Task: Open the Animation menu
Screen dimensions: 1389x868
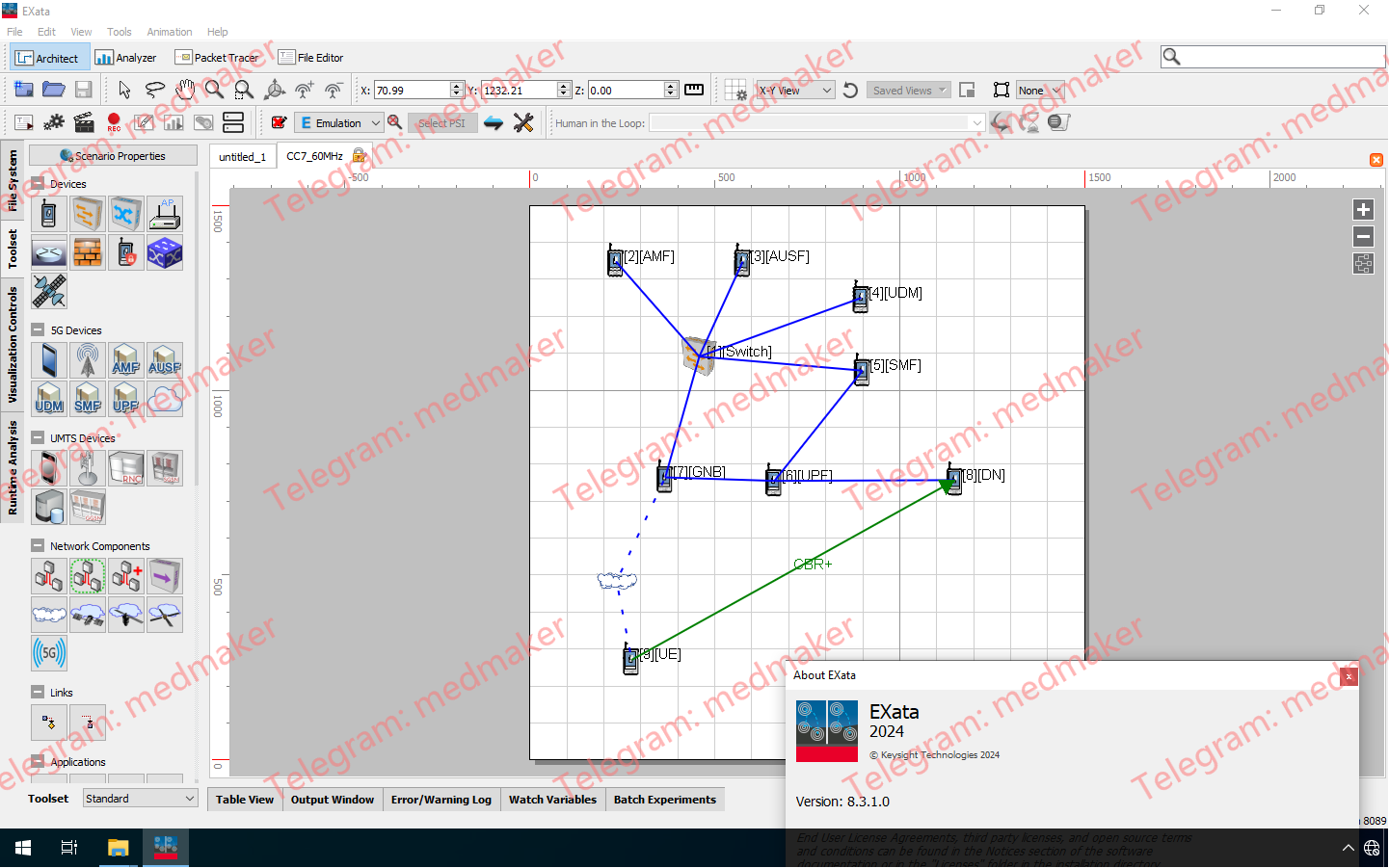Action: click(x=169, y=32)
